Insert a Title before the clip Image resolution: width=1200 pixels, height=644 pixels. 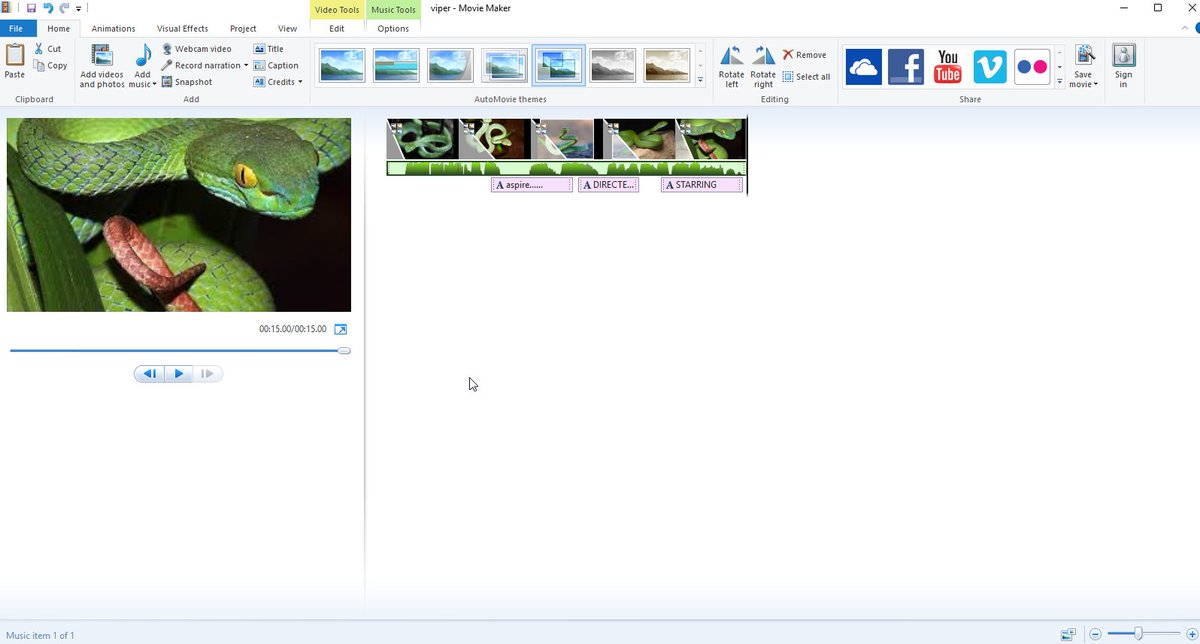tap(268, 48)
